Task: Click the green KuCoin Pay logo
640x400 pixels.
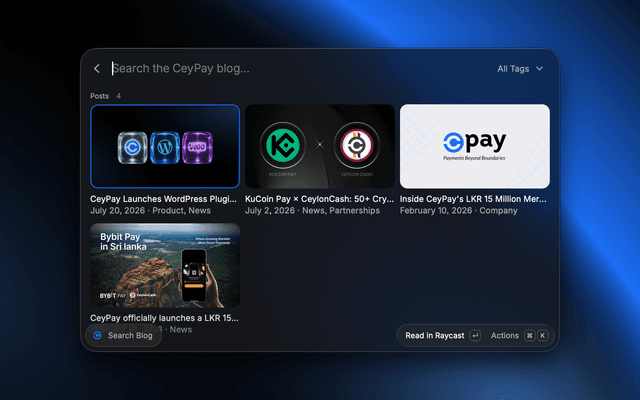Action: [x=282, y=145]
